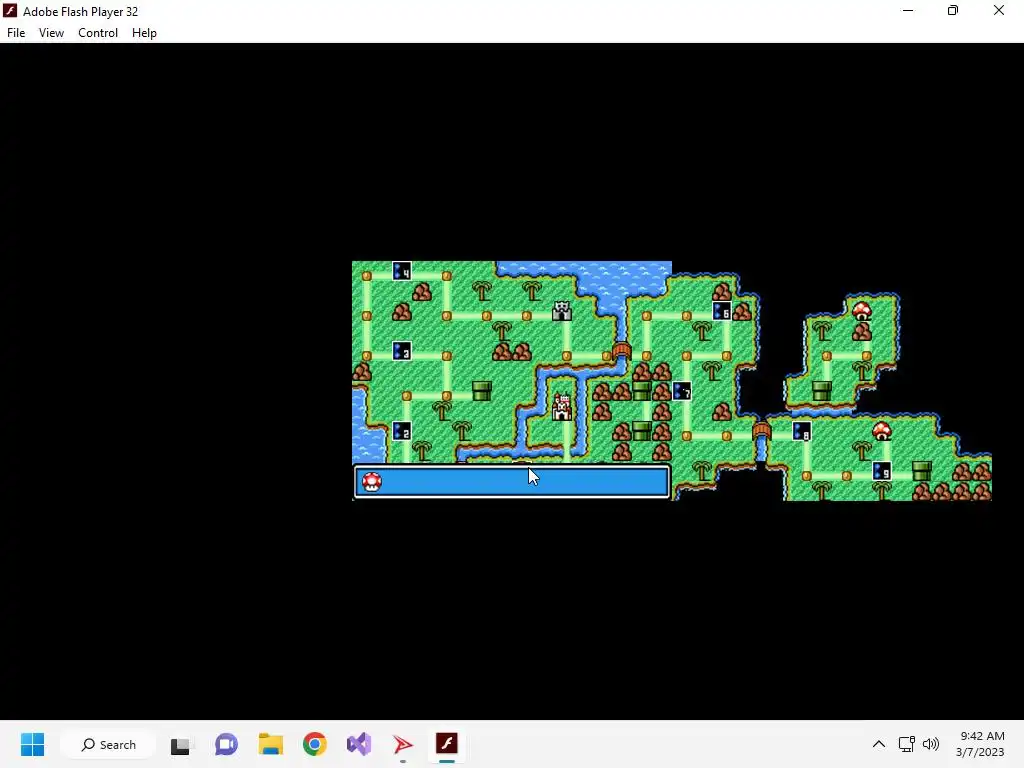Select level 7 tile on the map
Image resolution: width=1024 pixels, height=768 pixels.
pos(682,391)
